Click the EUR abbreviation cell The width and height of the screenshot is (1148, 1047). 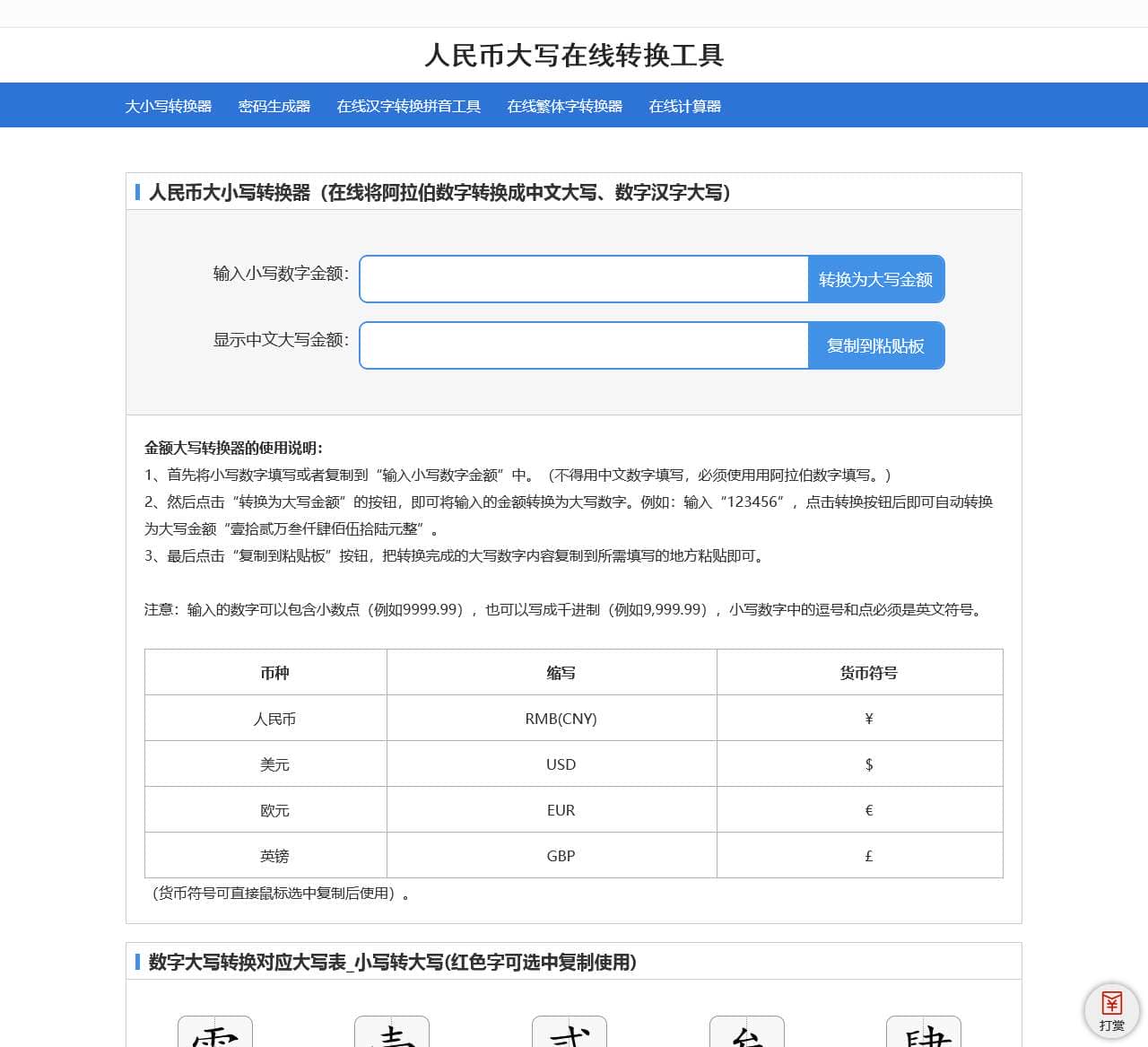coord(552,809)
